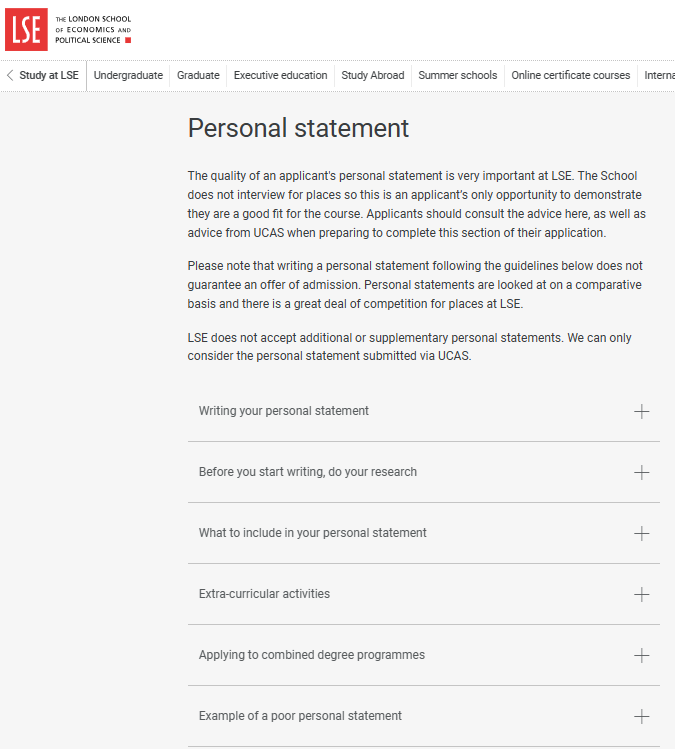
Task: Click the plus icon for Extra-curricular activities
Action: click(x=641, y=594)
